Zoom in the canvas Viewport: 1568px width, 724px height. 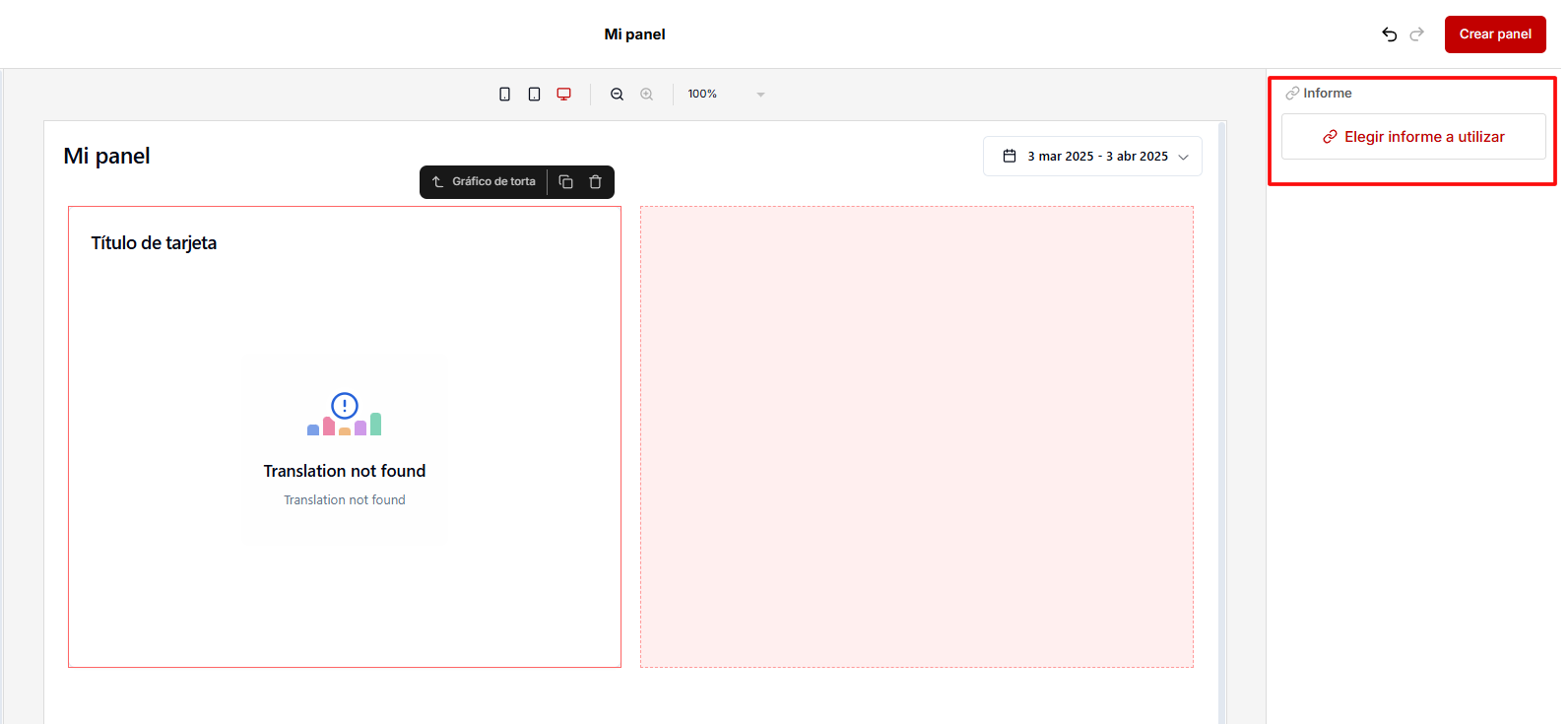pos(646,95)
